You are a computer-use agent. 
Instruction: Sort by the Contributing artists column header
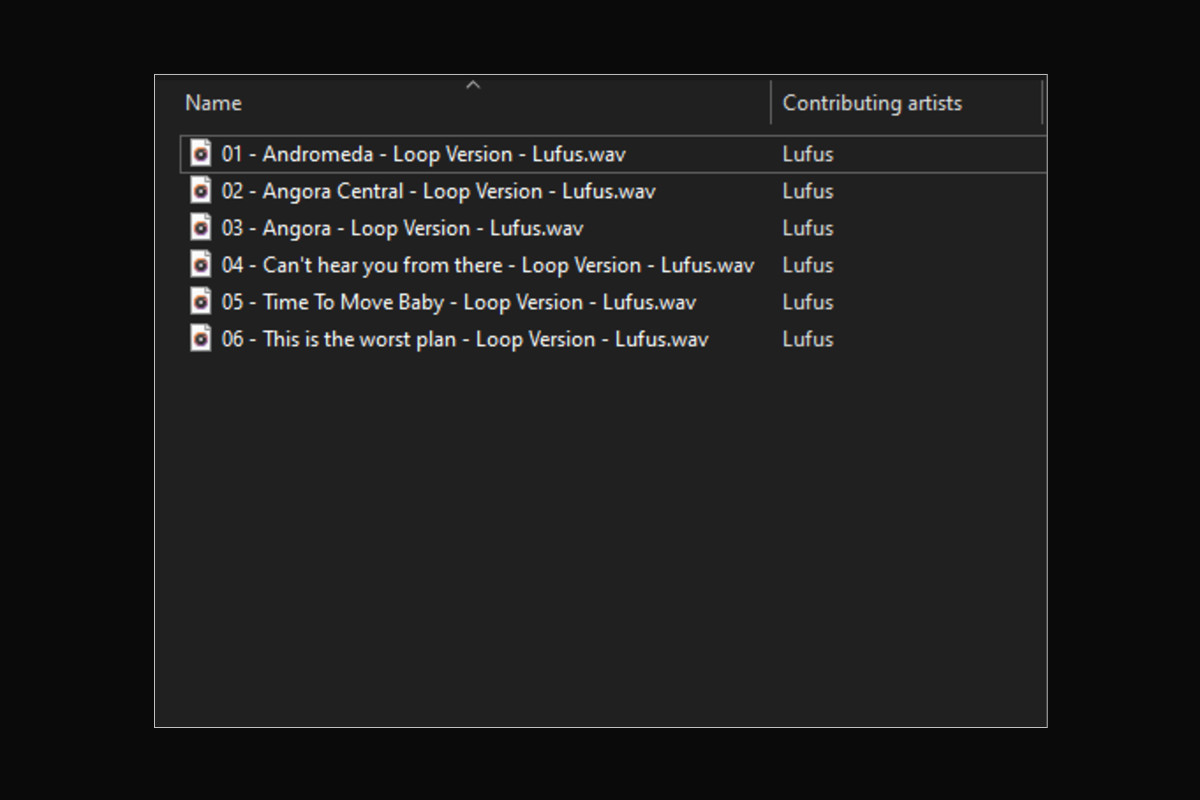point(871,103)
